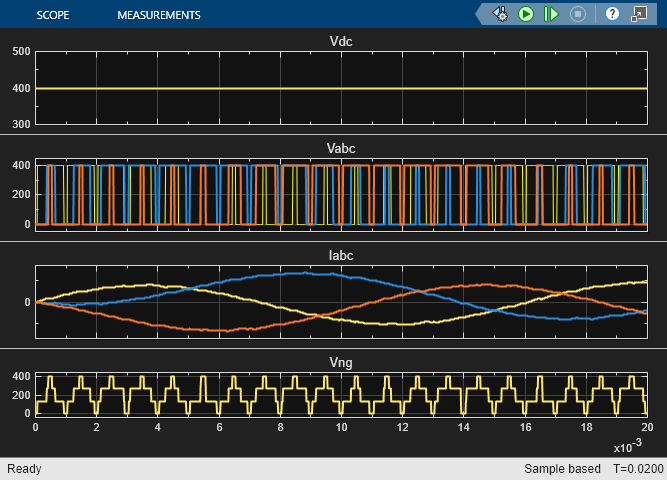Click the configuration settings gear icon

click(x=501, y=14)
